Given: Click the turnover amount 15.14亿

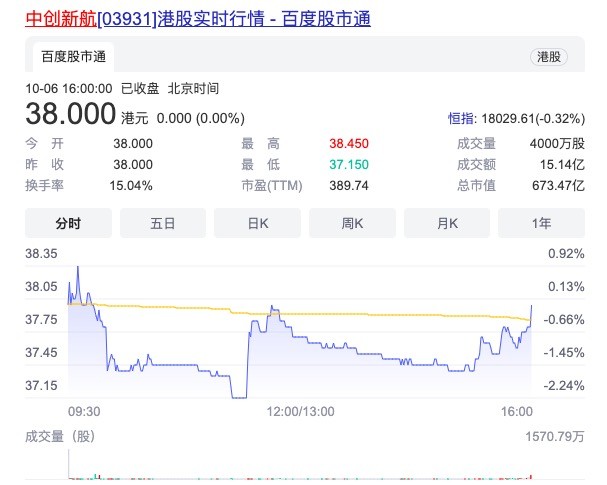Looking at the screenshot, I should pos(562,165).
